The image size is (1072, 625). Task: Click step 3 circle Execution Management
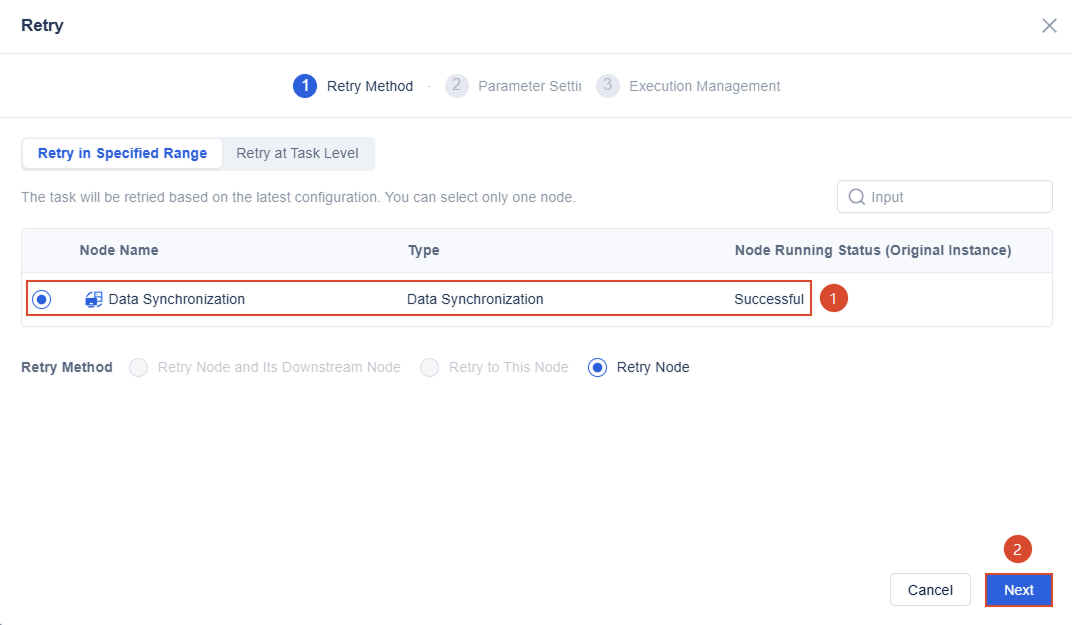click(608, 86)
